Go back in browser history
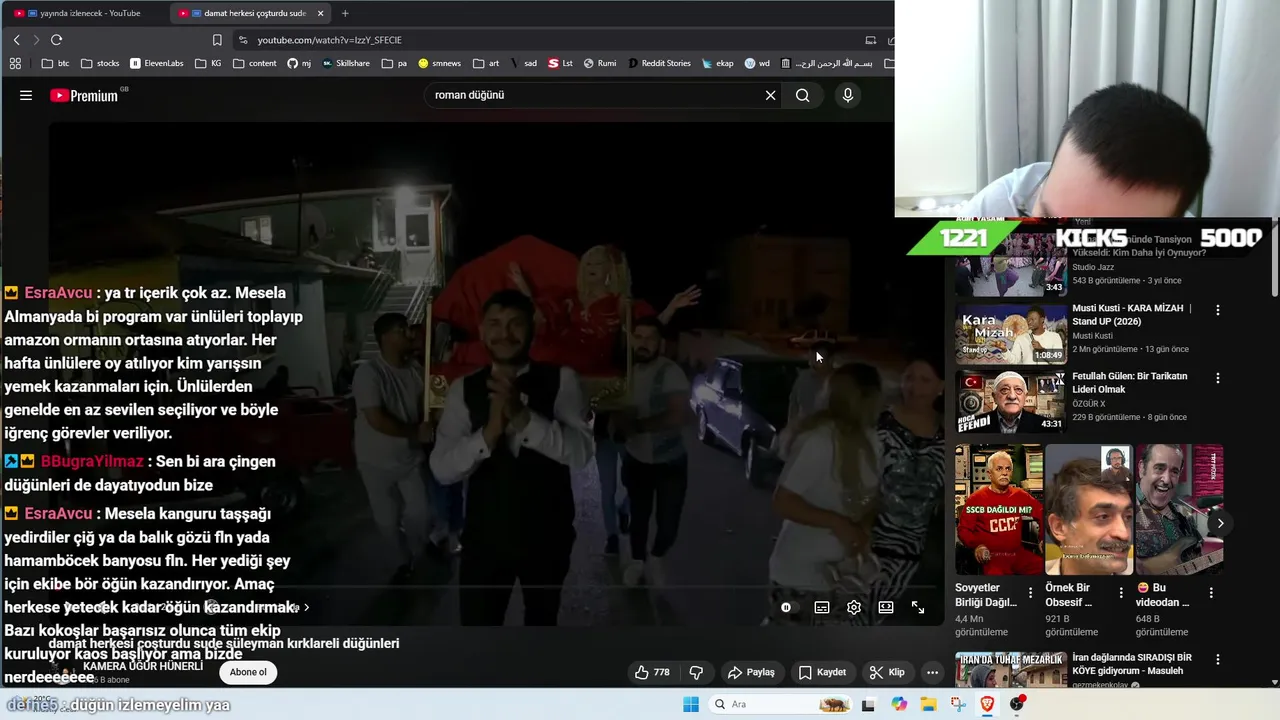This screenshot has height=720, width=1280. (x=16, y=40)
